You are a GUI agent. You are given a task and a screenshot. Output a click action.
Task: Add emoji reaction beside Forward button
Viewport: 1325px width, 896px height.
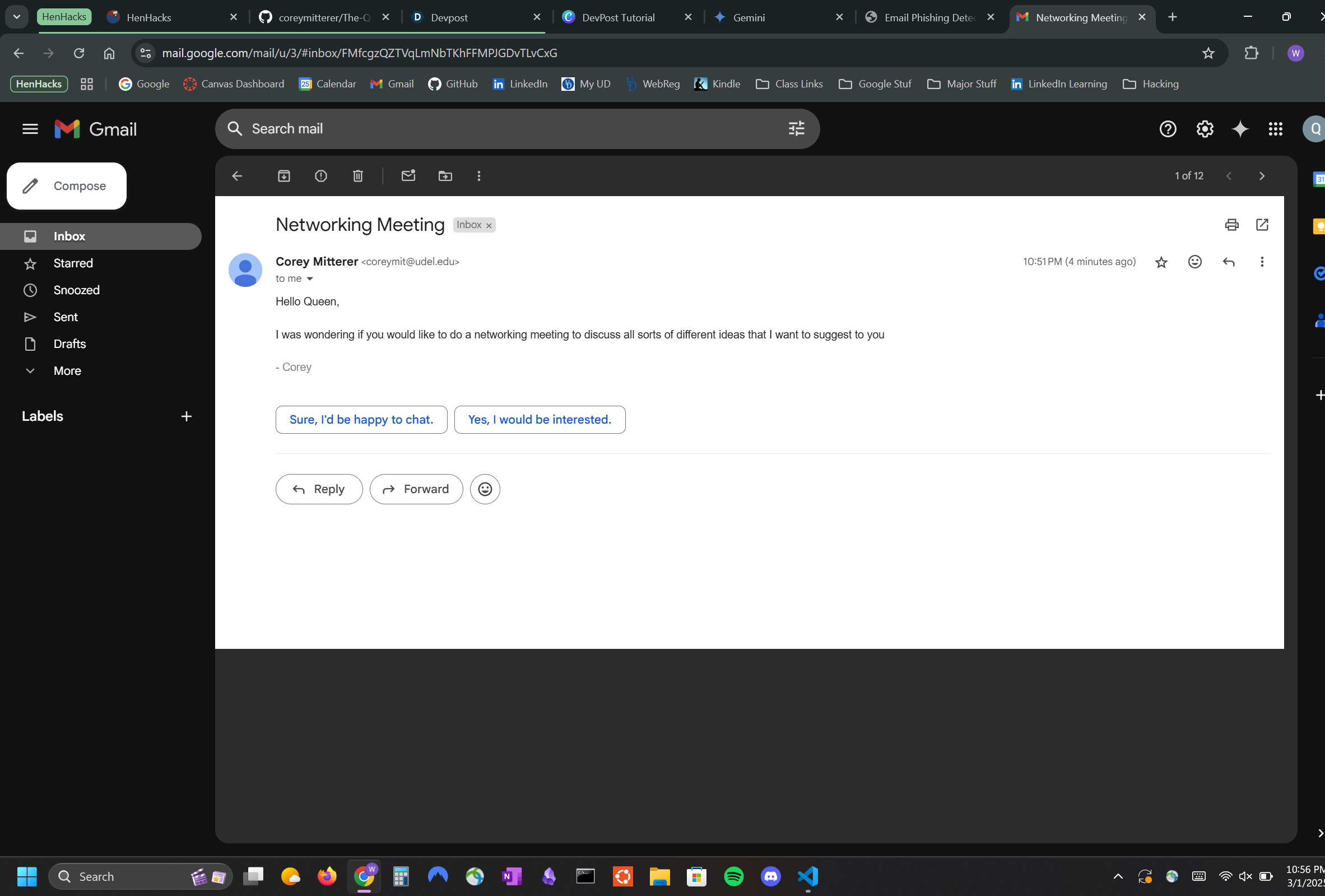click(x=485, y=489)
